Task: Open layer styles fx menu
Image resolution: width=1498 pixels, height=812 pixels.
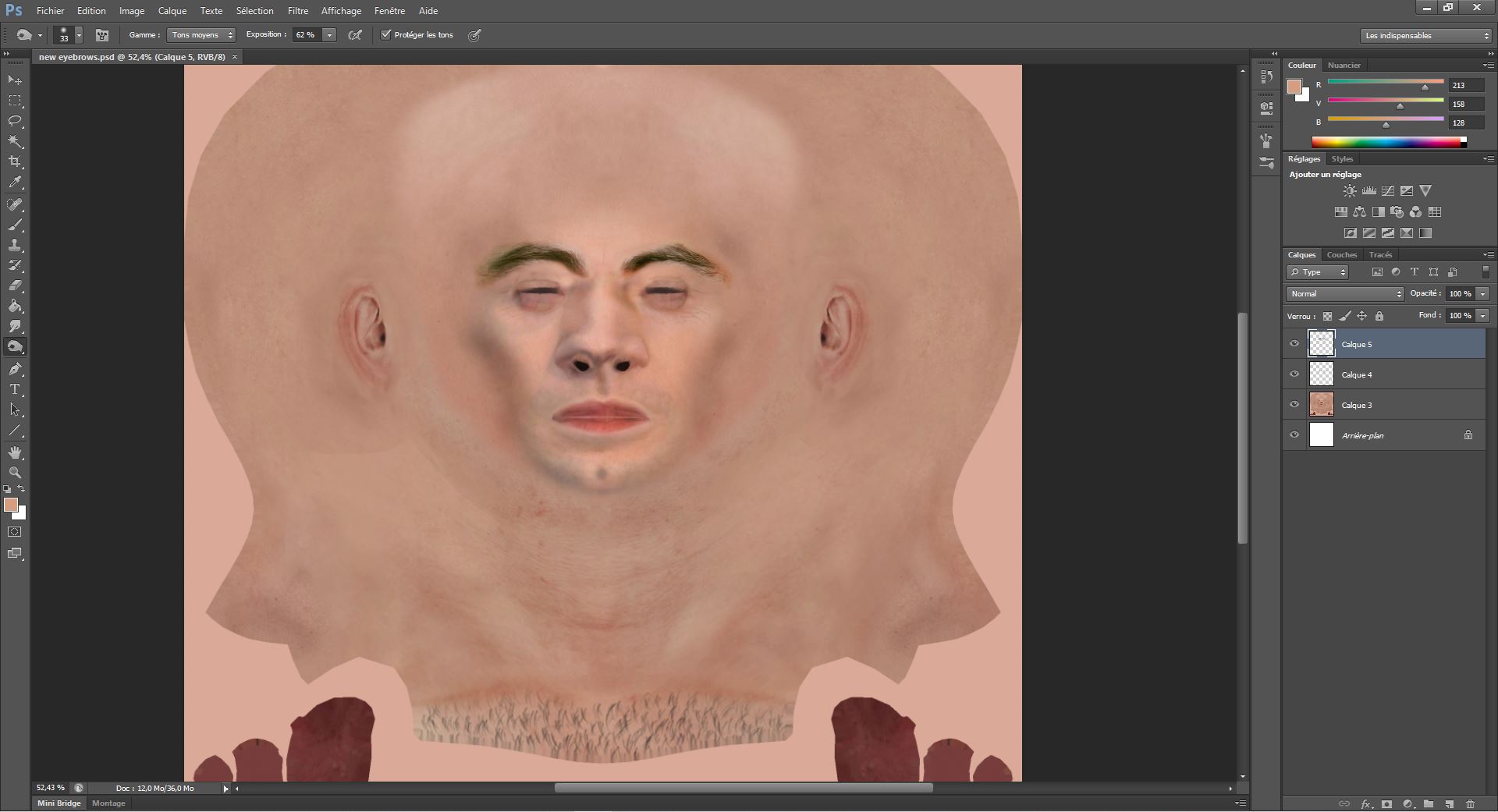Action: [1366, 803]
